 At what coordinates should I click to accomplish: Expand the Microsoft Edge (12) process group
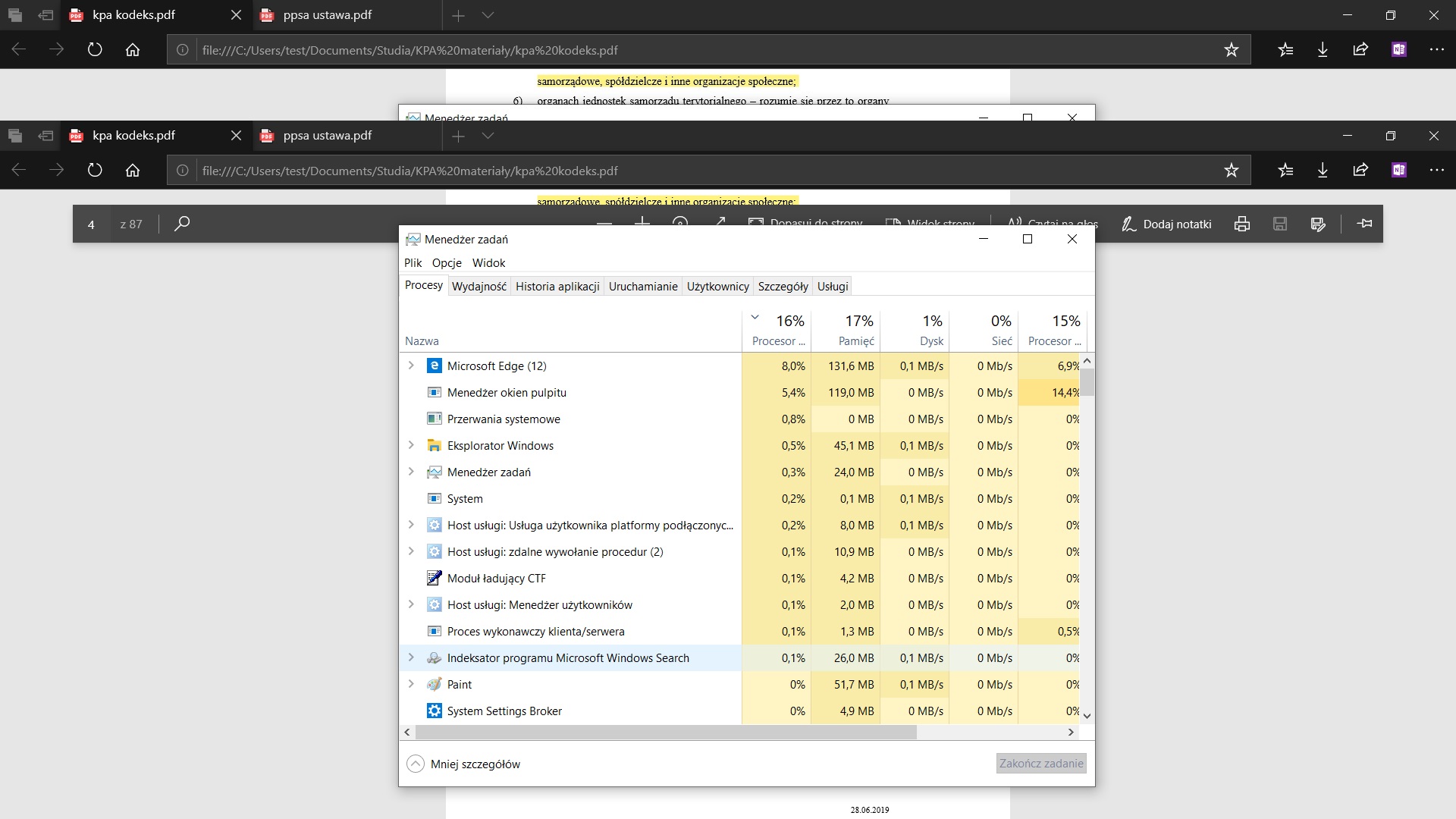click(x=411, y=366)
